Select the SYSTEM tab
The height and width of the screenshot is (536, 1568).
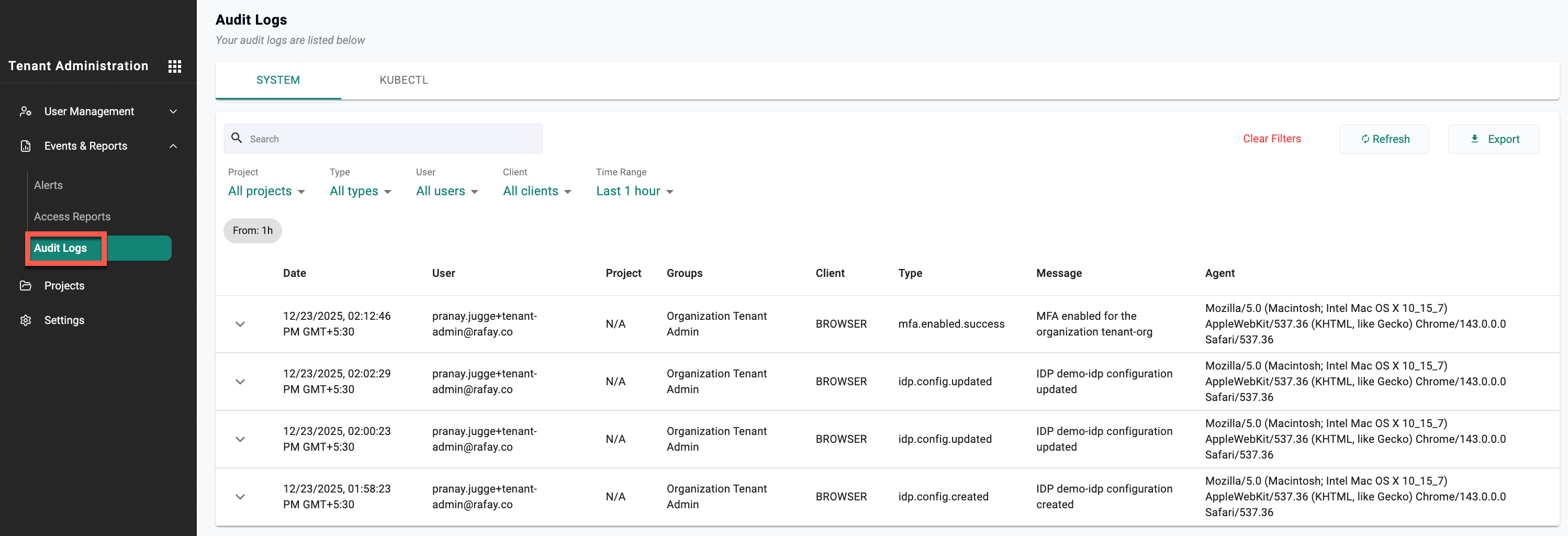tap(277, 81)
